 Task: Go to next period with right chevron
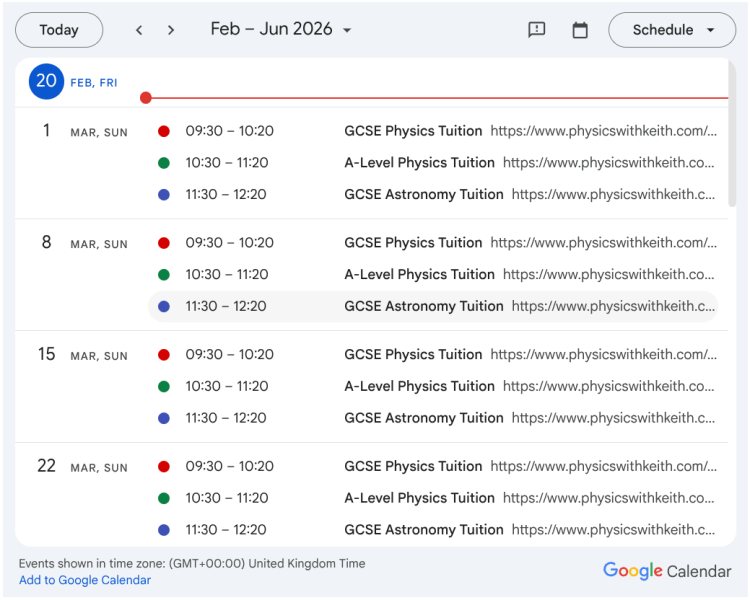pos(171,30)
